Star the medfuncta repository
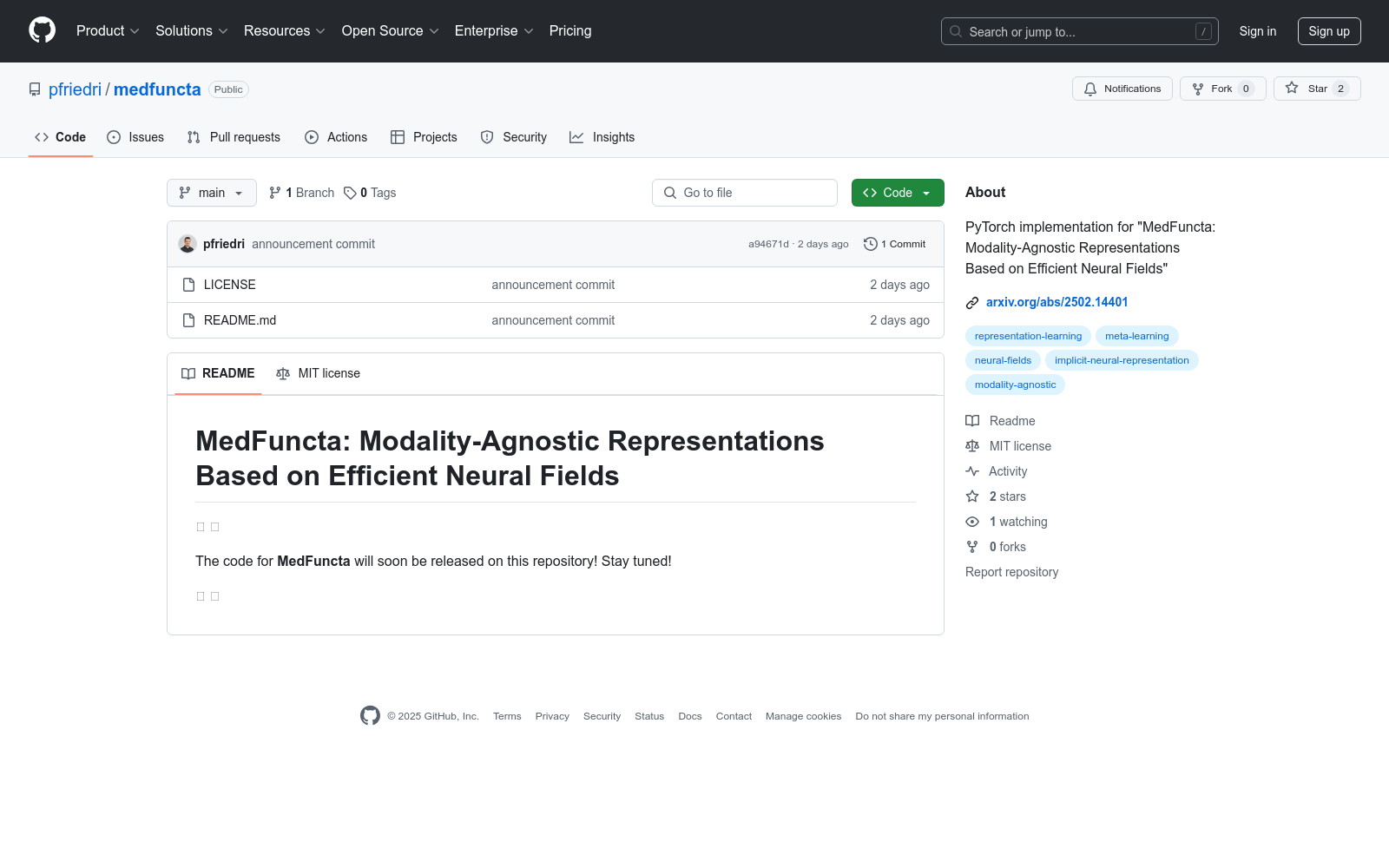This screenshot has height=868, width=1389. point(1317,89)
